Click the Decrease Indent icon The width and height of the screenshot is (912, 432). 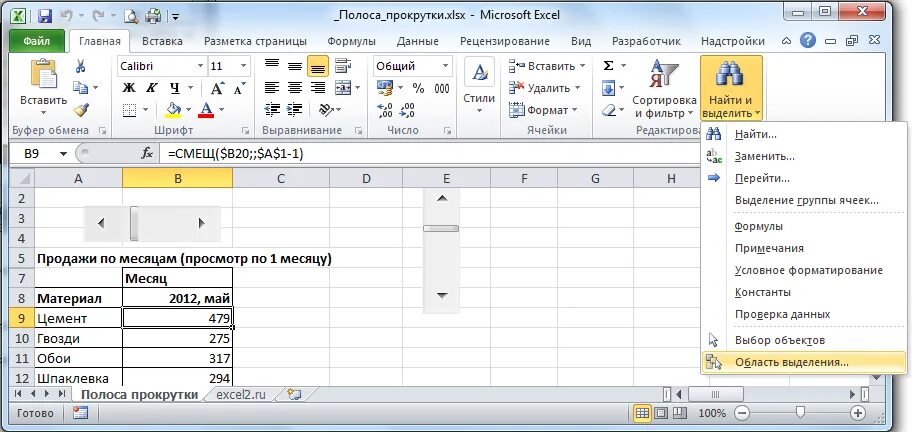(x=272, y=109)
